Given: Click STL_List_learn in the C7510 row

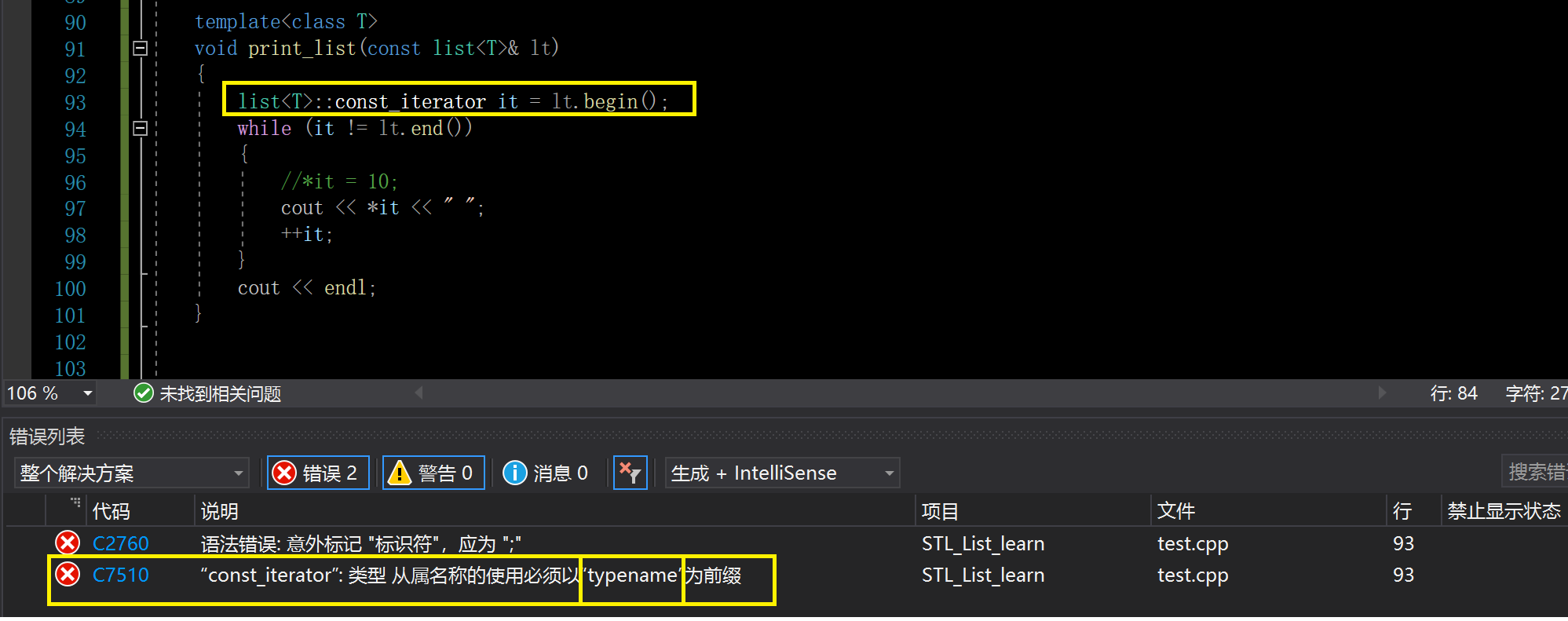Looking at the screenshot, I should [x=983, y=575].
